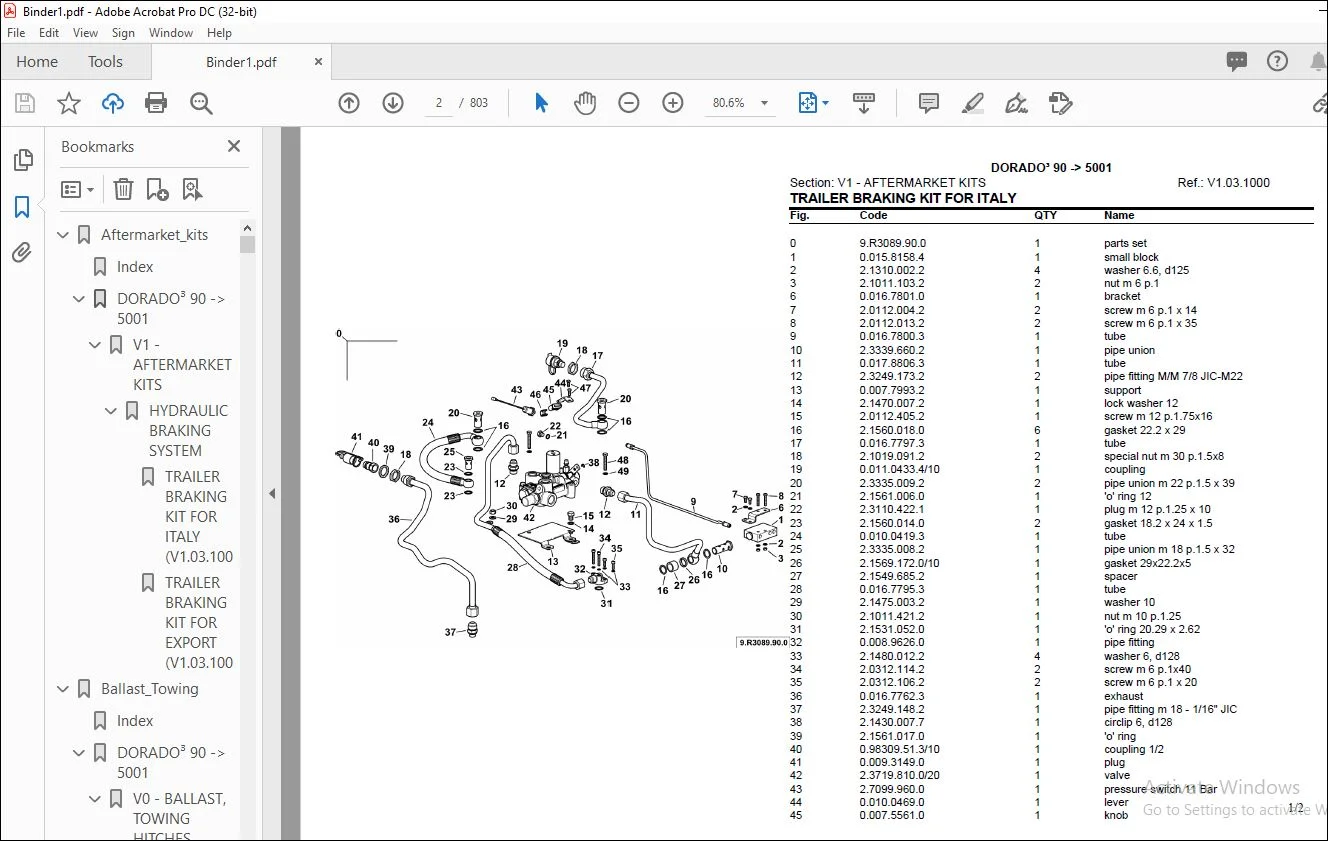
Task: Close the Bookmarks panel
Action: click(x=234, y=146)
